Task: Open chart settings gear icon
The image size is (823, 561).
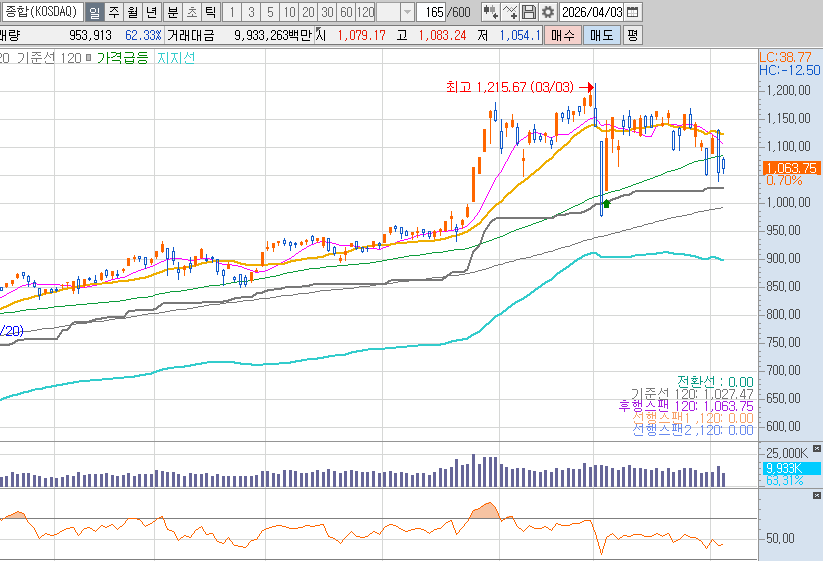Action: pyautogui.click(x=547, y=12)
